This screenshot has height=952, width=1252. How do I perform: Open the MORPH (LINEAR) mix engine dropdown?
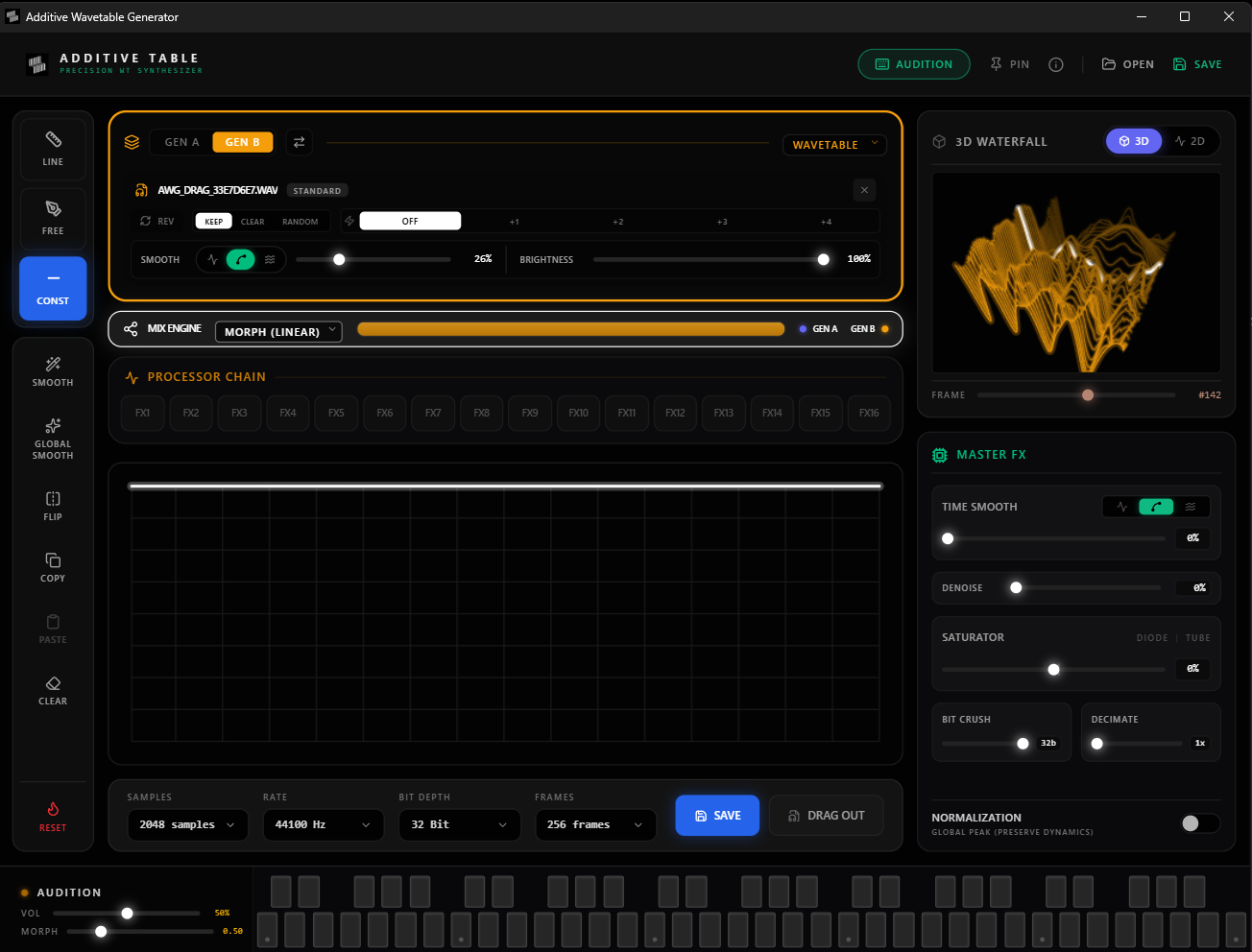point(278,331)
